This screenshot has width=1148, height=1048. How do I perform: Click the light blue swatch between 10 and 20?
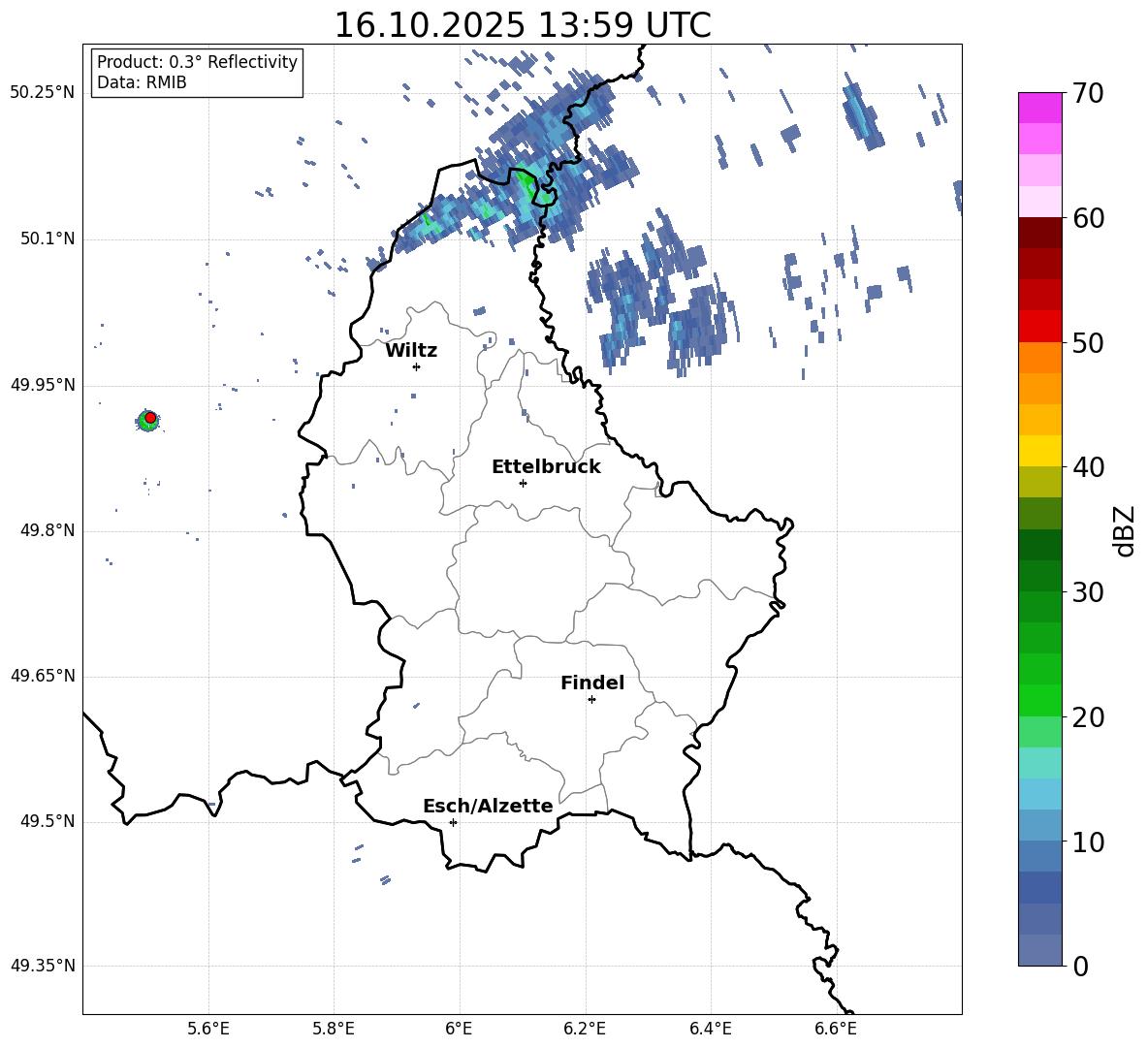click(x=1039, y=794)
